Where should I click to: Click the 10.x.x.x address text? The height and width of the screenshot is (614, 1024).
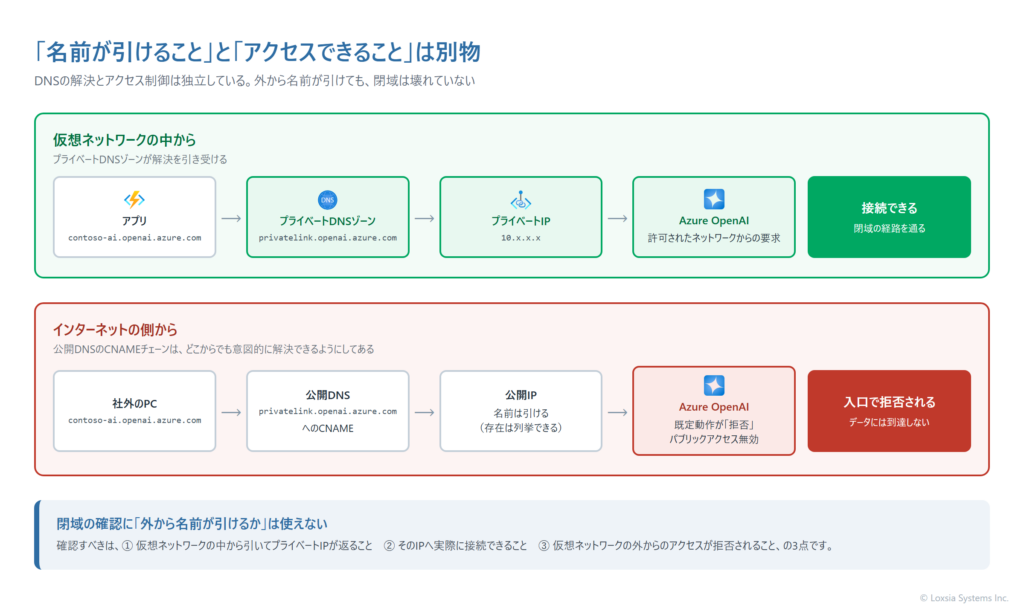tap(520, 238)
